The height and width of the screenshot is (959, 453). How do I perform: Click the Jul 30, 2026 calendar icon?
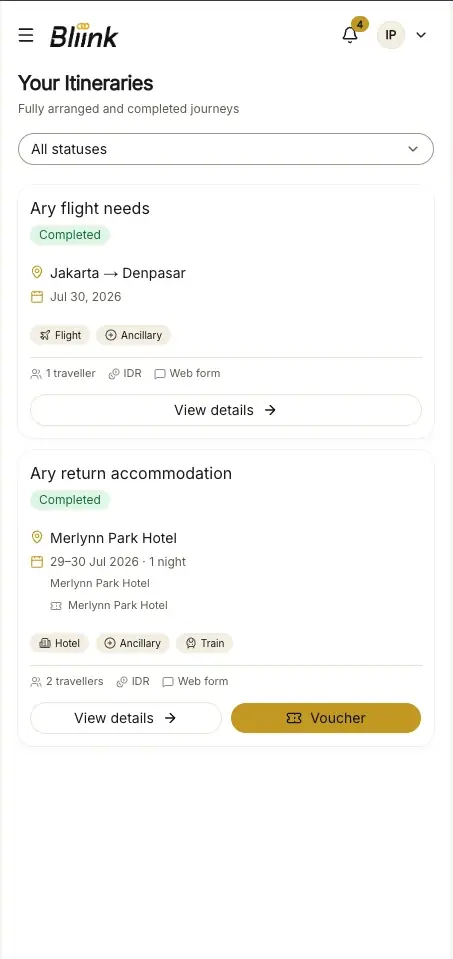point(37,297)
